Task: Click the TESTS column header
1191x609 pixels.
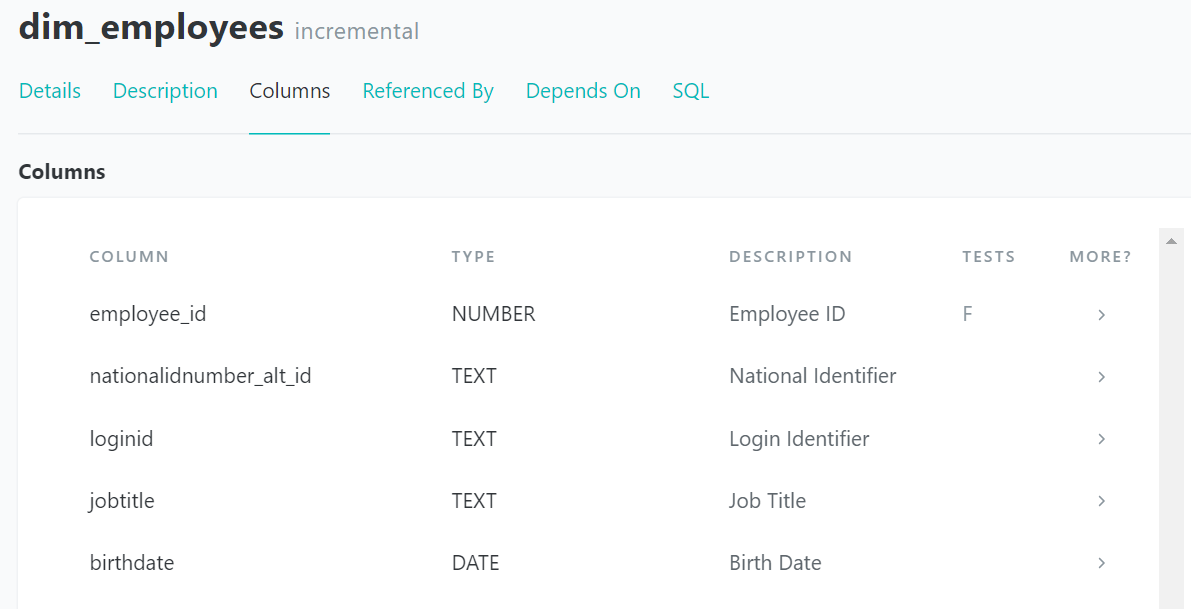Action: 989,257
